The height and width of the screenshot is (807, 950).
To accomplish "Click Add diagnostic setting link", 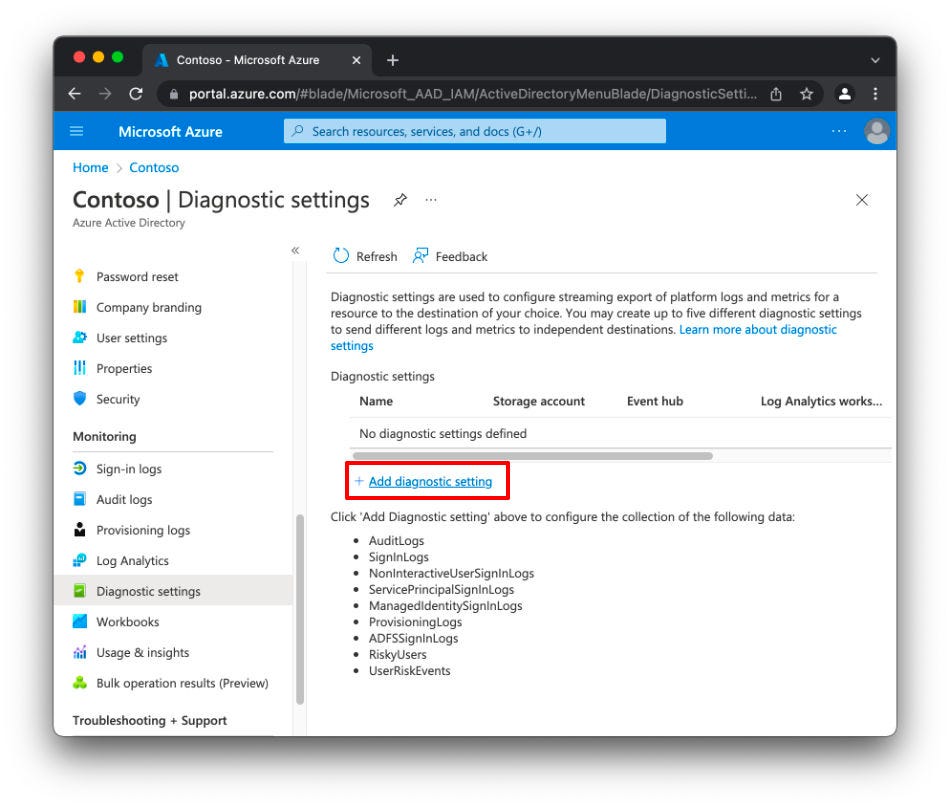I will 430,481.
